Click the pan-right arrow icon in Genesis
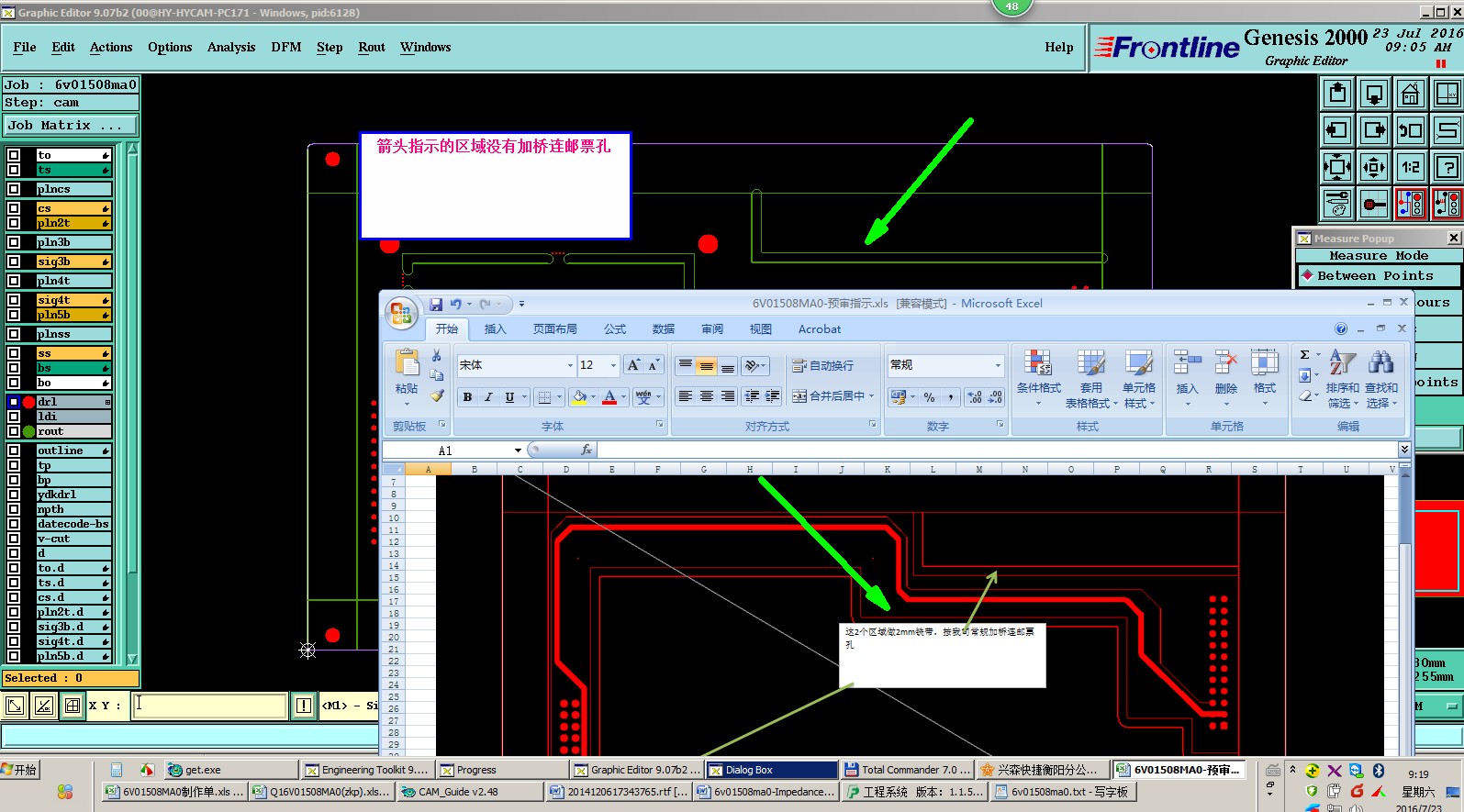1464x812 pixels. coord(1374,130)
